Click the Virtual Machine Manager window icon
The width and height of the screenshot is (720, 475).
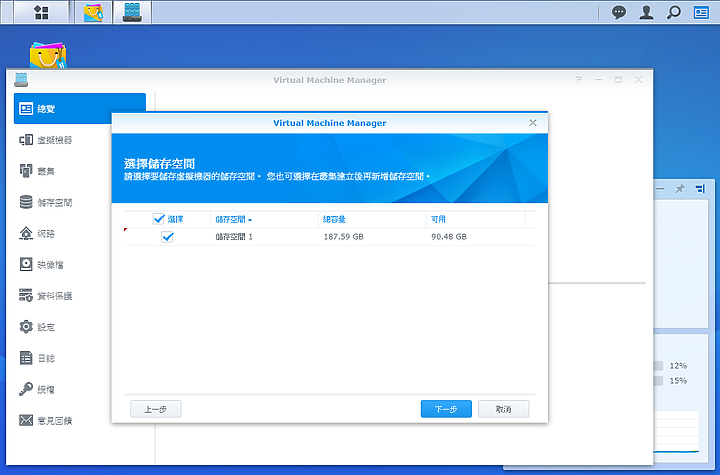(x=21, y=80)
